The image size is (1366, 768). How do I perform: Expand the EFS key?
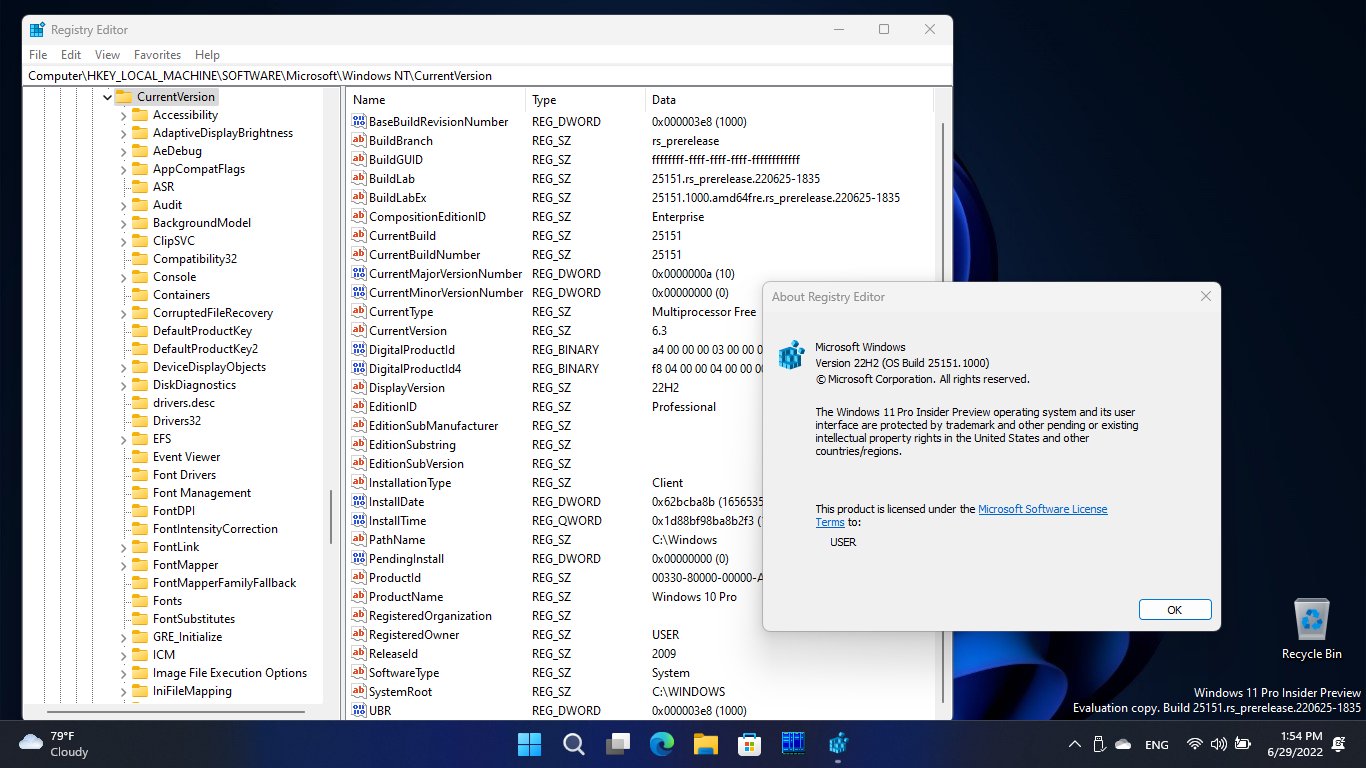point(124,439)
